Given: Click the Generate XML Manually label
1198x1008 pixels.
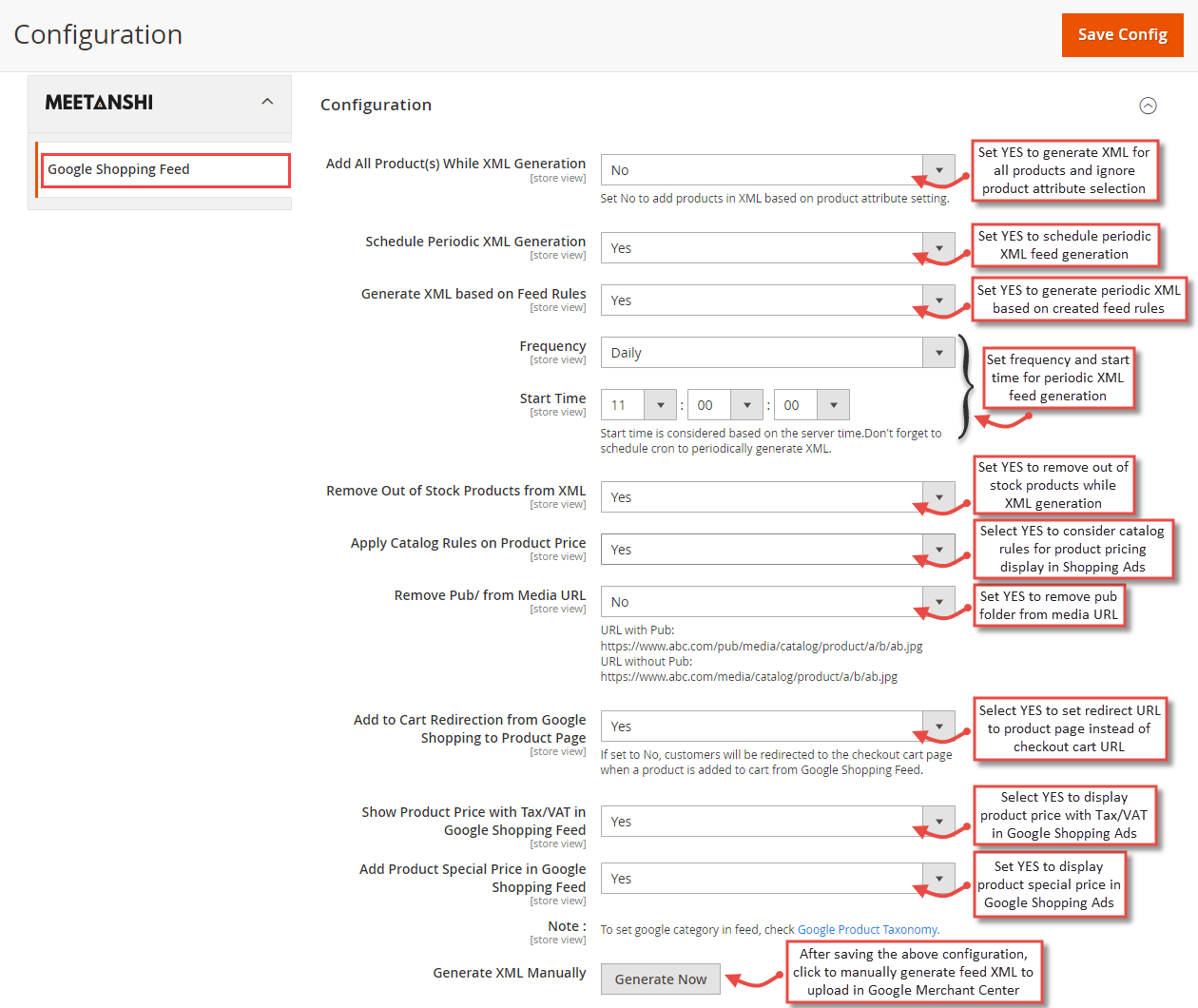Looking at the screenshot, I should click(x=510, y=973).
